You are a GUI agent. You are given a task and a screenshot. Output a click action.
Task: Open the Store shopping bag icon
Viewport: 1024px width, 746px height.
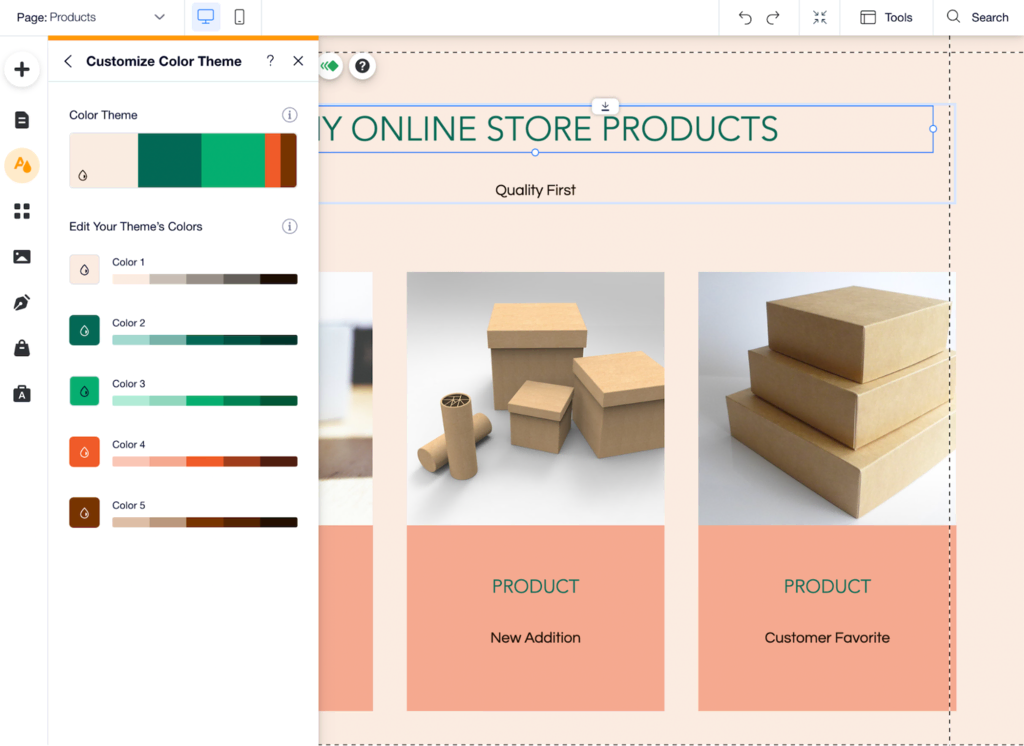point(22,348)
